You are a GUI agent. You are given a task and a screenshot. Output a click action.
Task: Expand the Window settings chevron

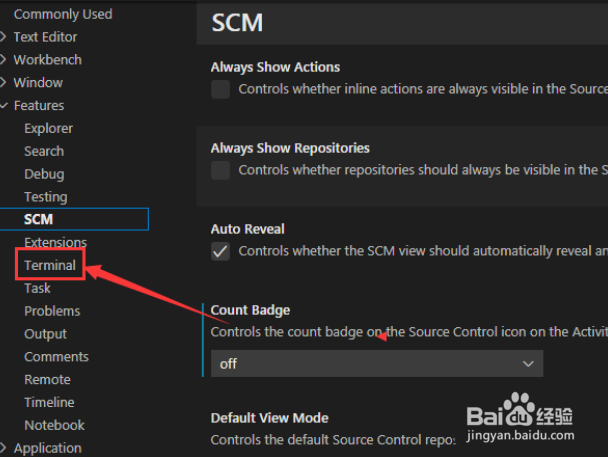pyautogui.click(x=3, y=83)
